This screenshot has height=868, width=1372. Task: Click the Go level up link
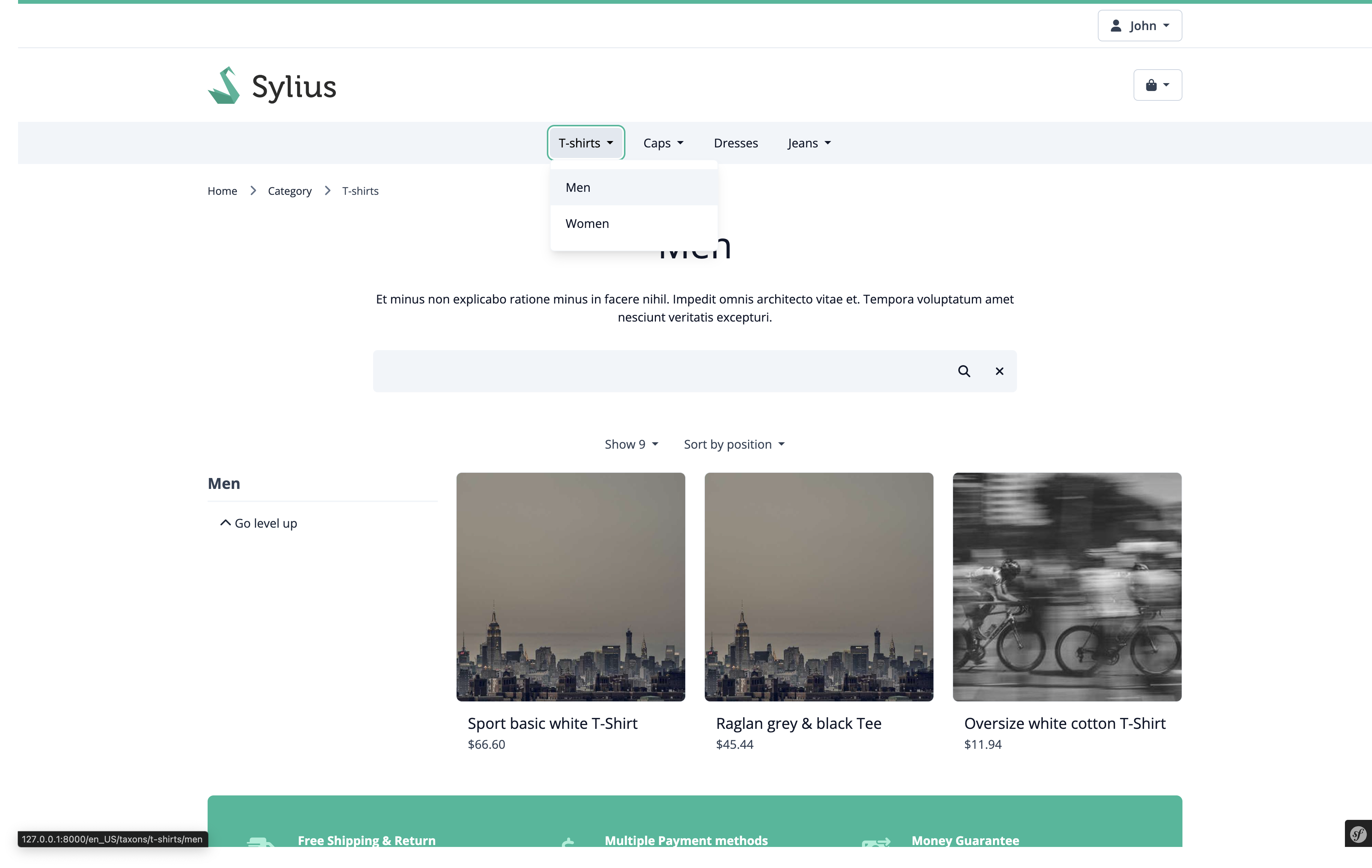pos(259,523)
